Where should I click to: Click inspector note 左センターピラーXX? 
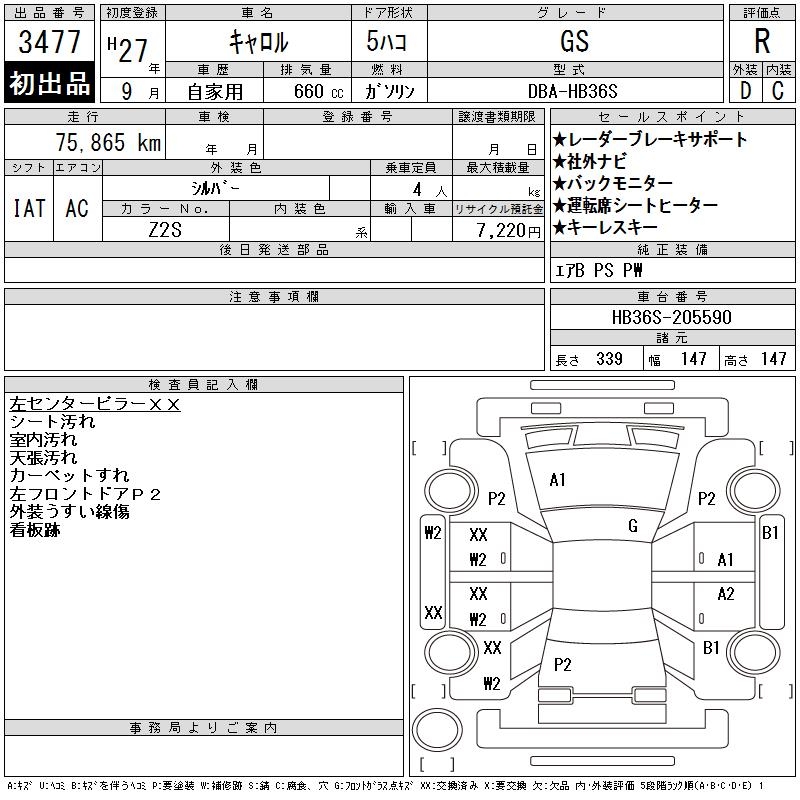click(95, 404)
